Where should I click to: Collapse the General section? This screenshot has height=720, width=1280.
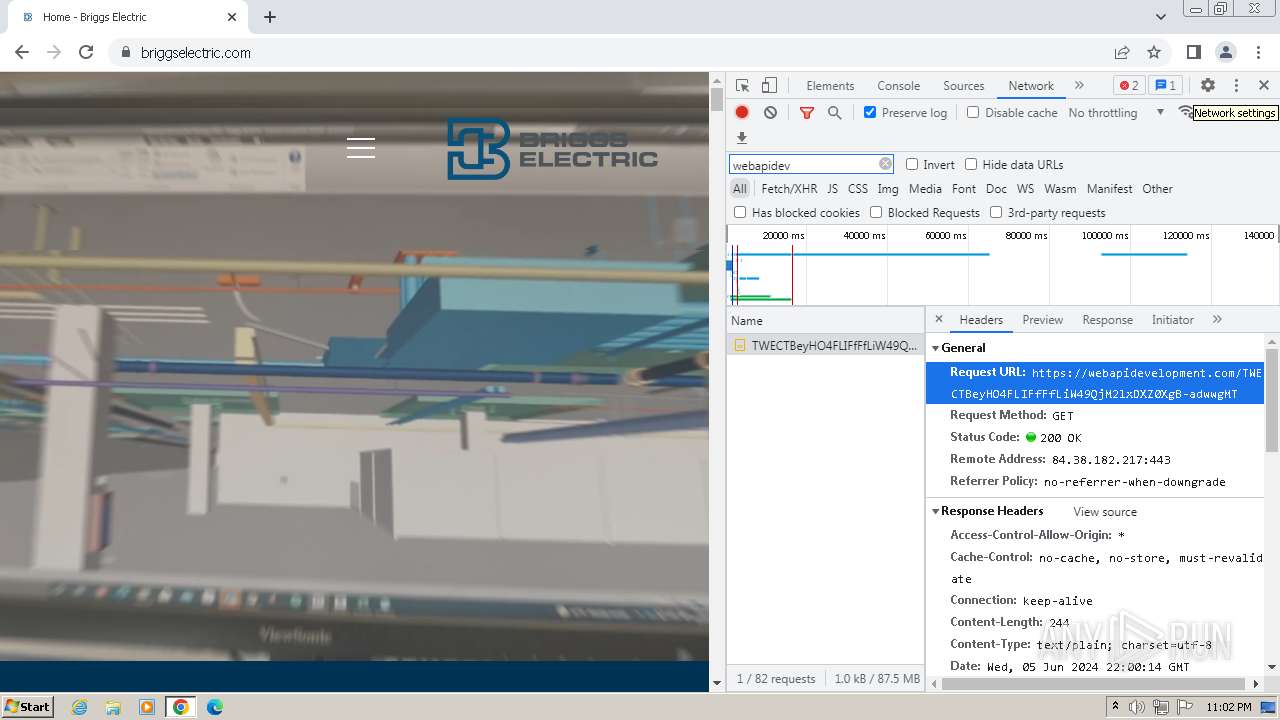pyautogui.click(x=936, y=348)
